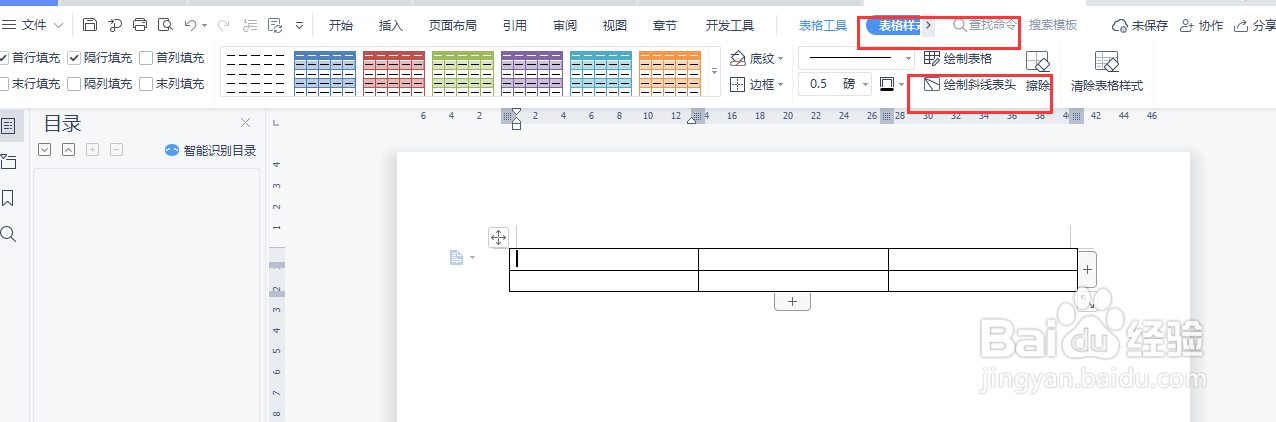Open the 插入 Insert tab
Screen dimensions: 1276x422
[391, 25]
